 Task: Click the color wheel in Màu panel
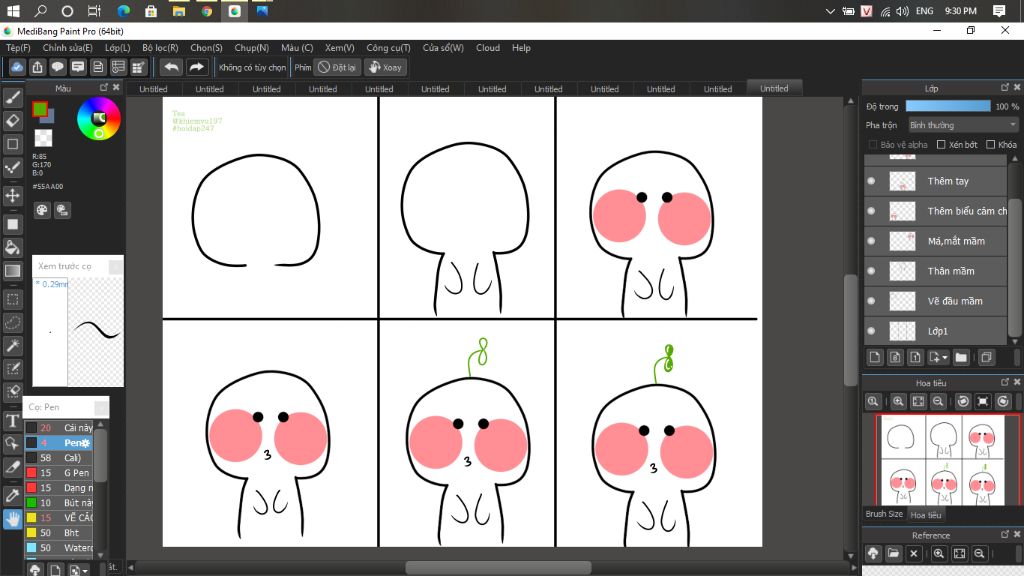[x=99, y=118]
